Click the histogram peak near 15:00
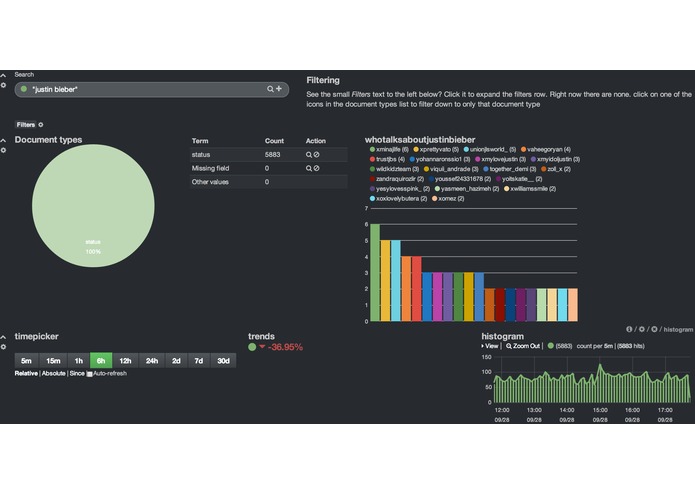 click(600, 366)
